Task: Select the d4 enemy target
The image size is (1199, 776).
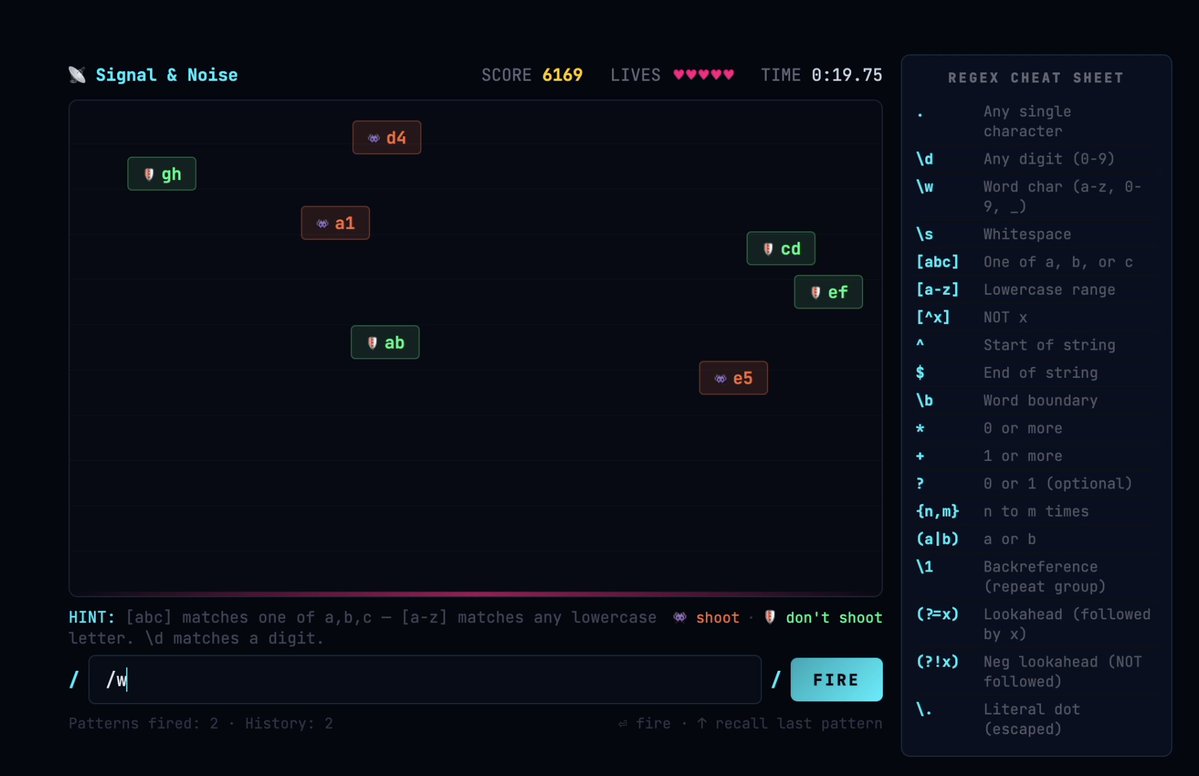Action: 387,138
